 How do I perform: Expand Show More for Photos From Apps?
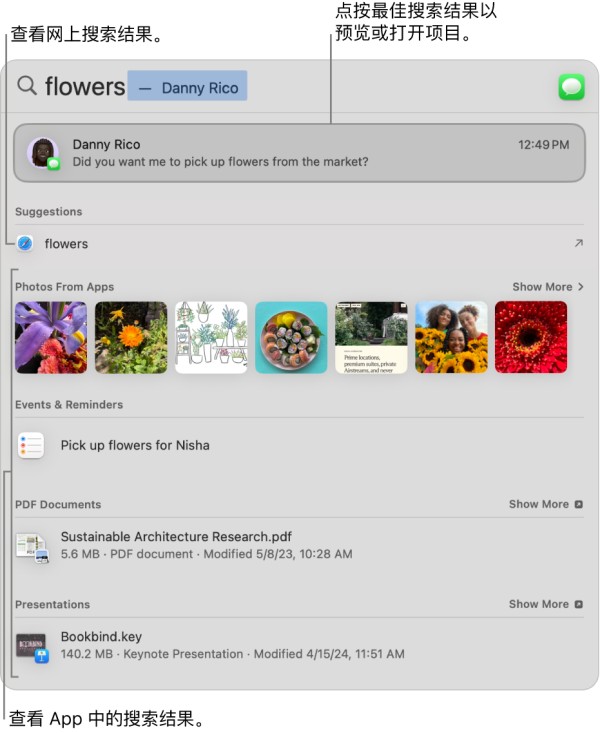tap(548, 287)
